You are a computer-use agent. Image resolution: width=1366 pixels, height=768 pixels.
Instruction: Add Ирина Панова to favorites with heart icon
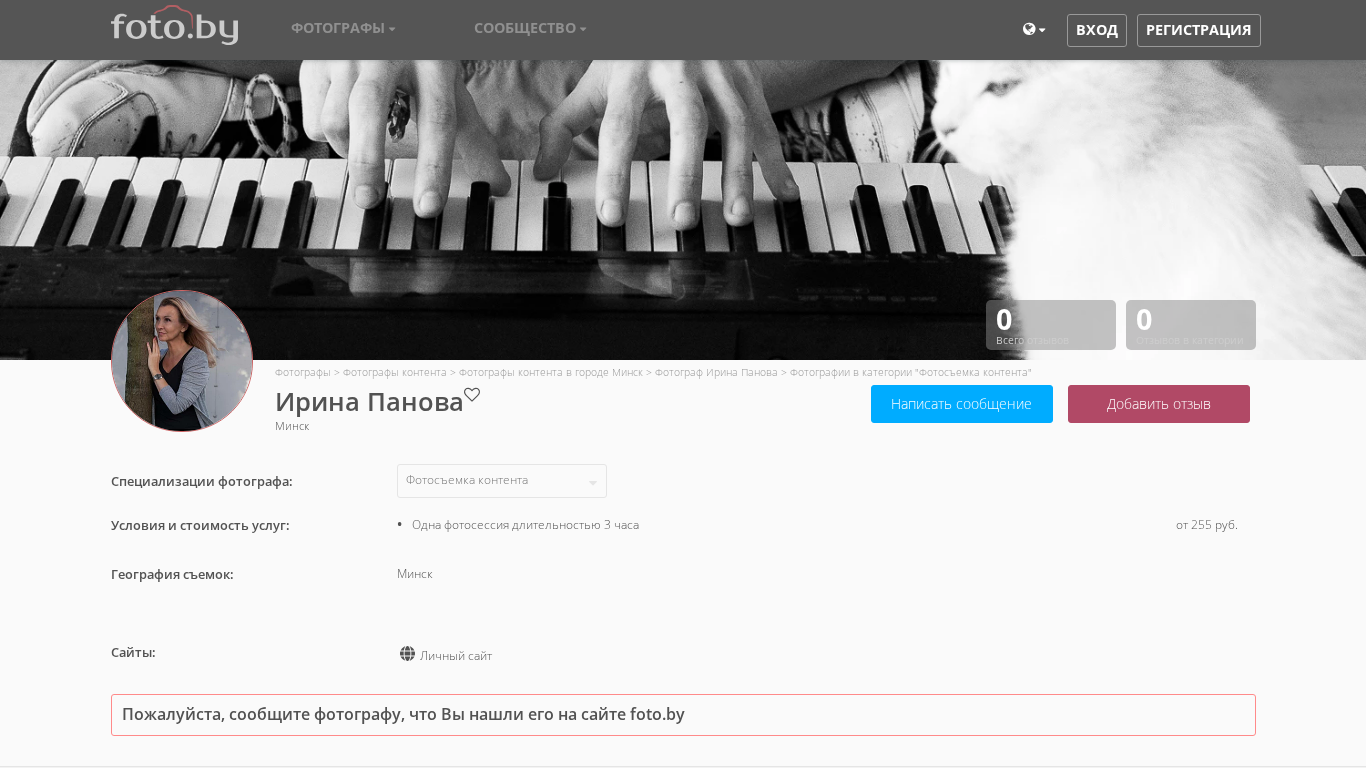pyautogui.click(x=472, y=394)
